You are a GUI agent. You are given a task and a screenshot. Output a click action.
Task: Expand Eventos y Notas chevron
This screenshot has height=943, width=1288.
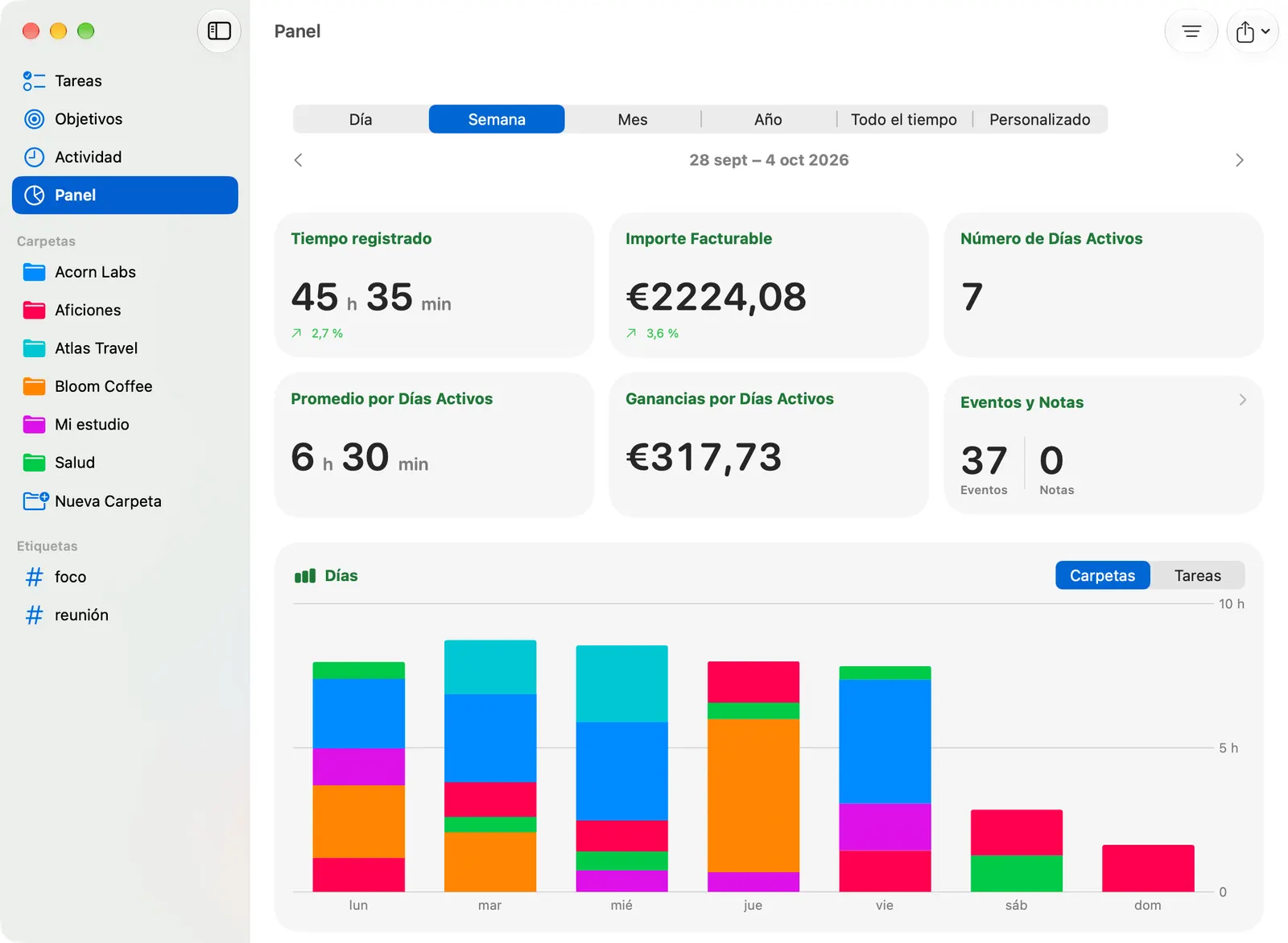(x=1243, y=400)
